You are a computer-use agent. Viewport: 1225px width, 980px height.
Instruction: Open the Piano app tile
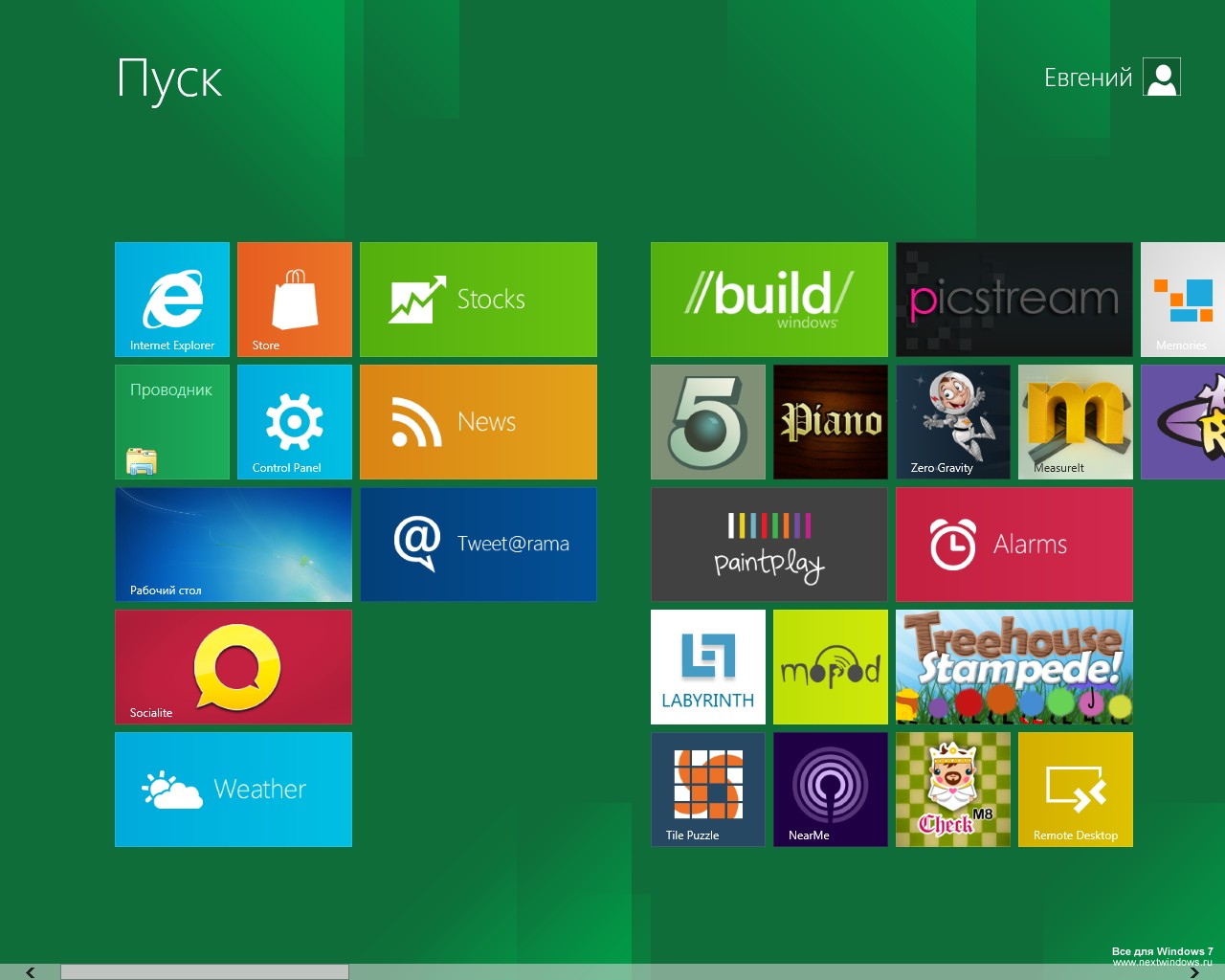pyautogui.click(x=831, y=422)
